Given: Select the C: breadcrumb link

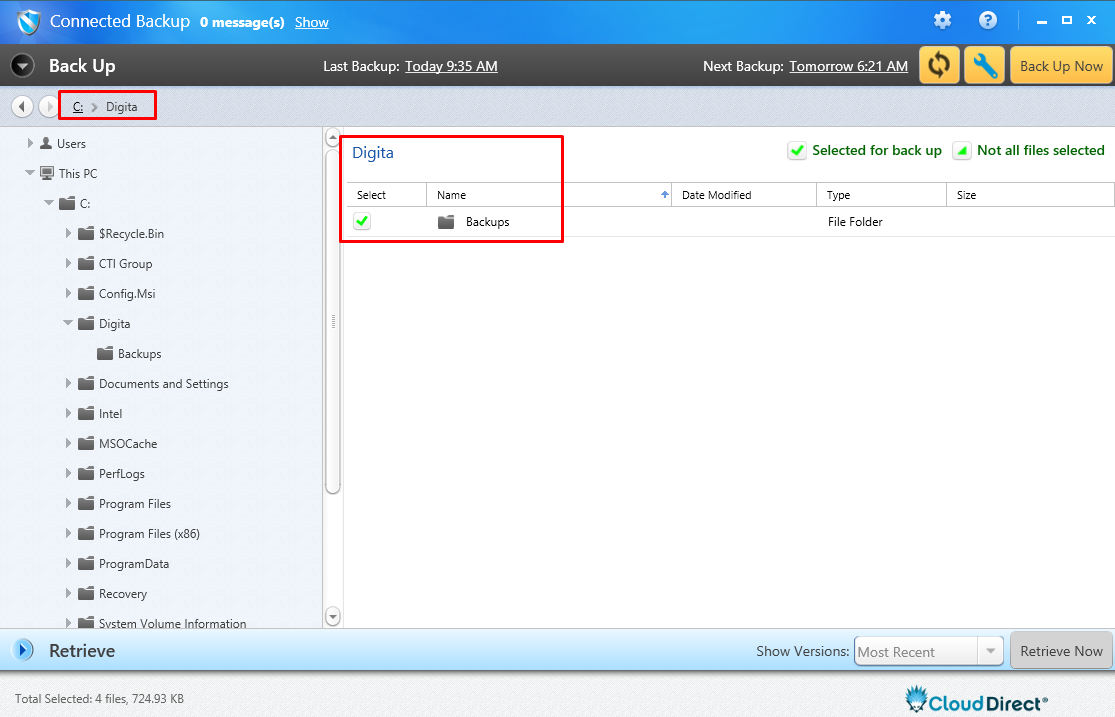Looking at the screenshot, I should pyautogui.click(x=78, y=106).
